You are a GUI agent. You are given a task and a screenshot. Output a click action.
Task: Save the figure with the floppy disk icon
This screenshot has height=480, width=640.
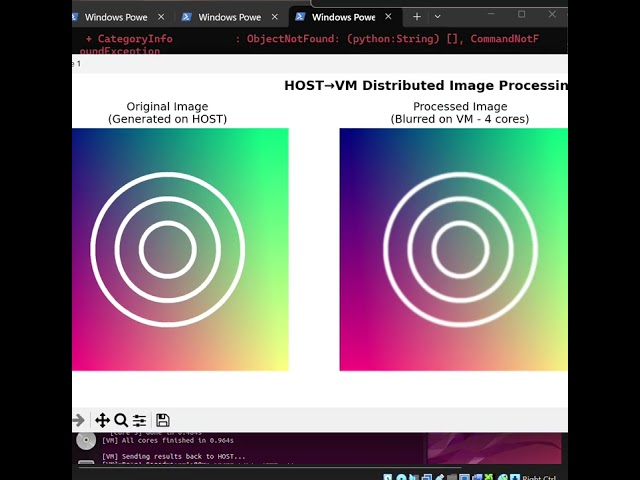coord(162,420)
